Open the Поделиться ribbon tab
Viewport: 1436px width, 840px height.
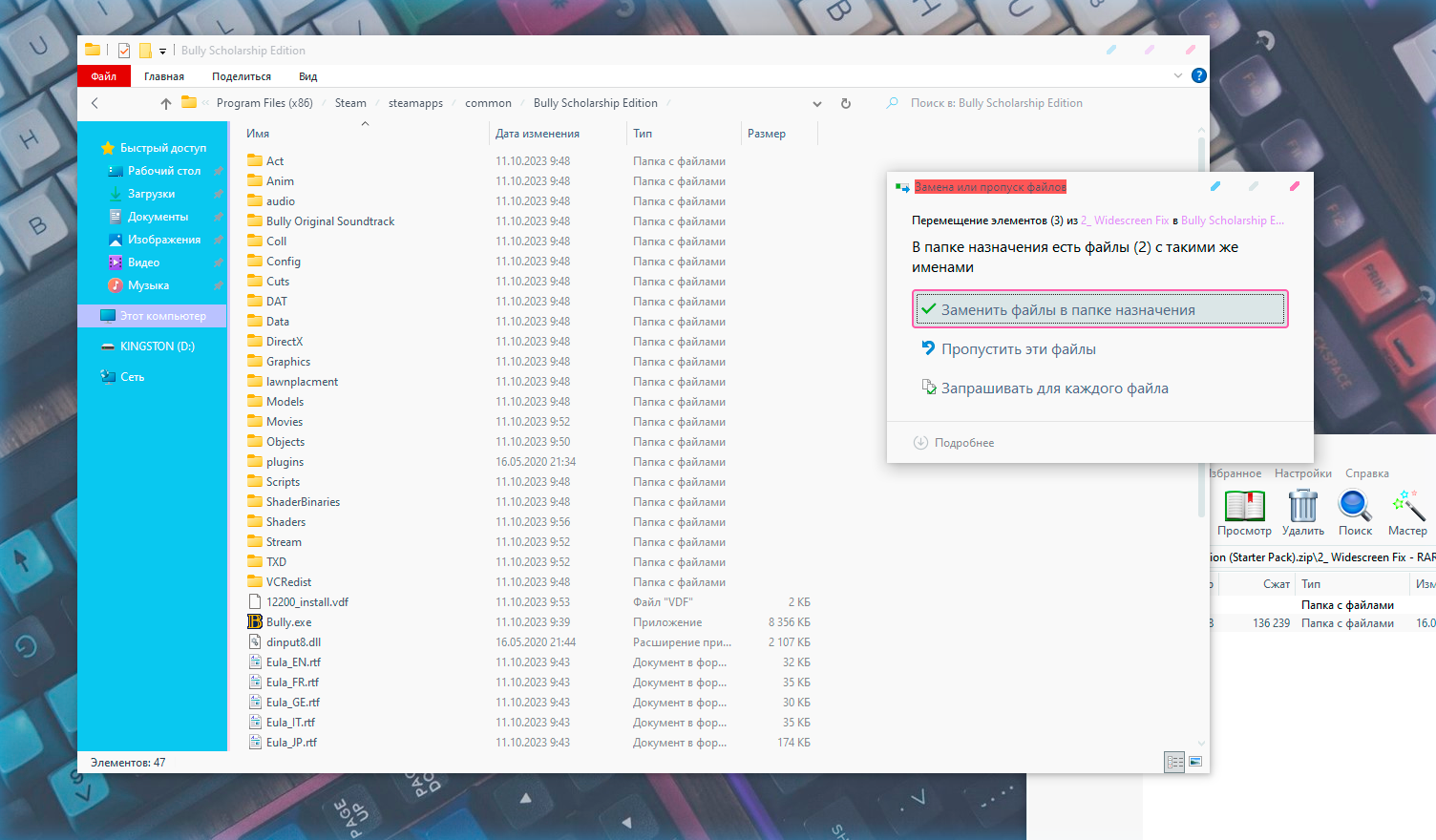pos(242,76)
